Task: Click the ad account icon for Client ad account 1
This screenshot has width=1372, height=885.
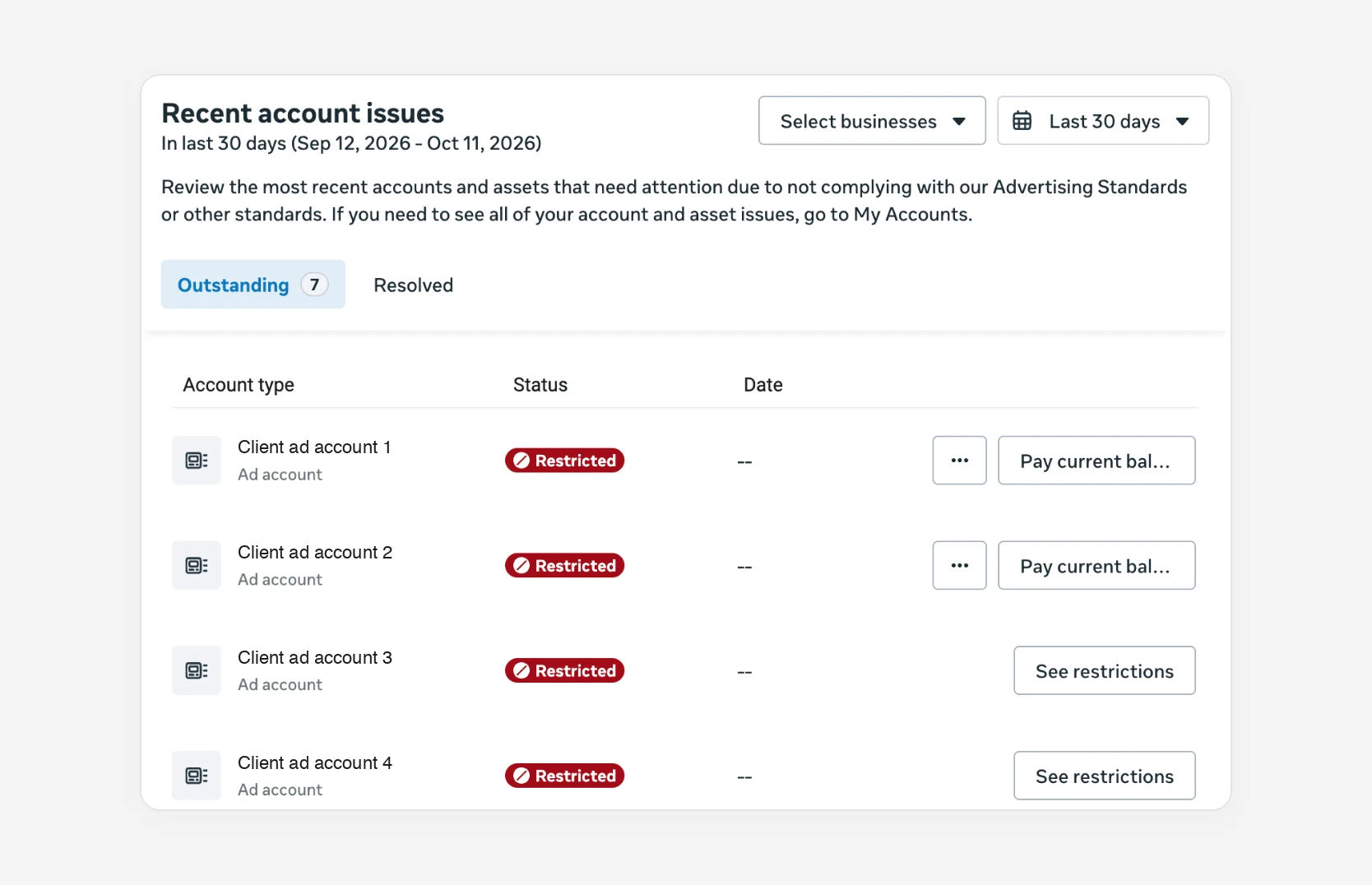Action: click(x=197, y=461)
